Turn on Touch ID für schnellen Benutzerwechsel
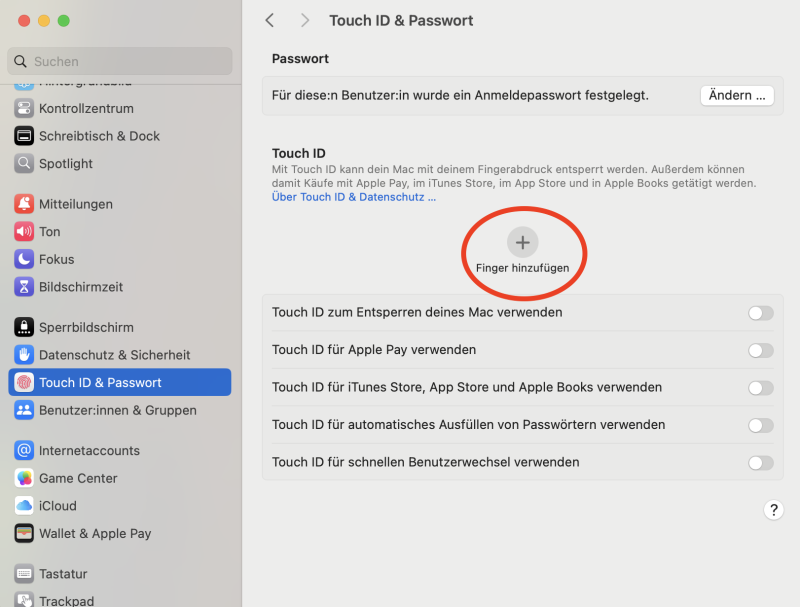800x607 pixels. coord(760,463)
